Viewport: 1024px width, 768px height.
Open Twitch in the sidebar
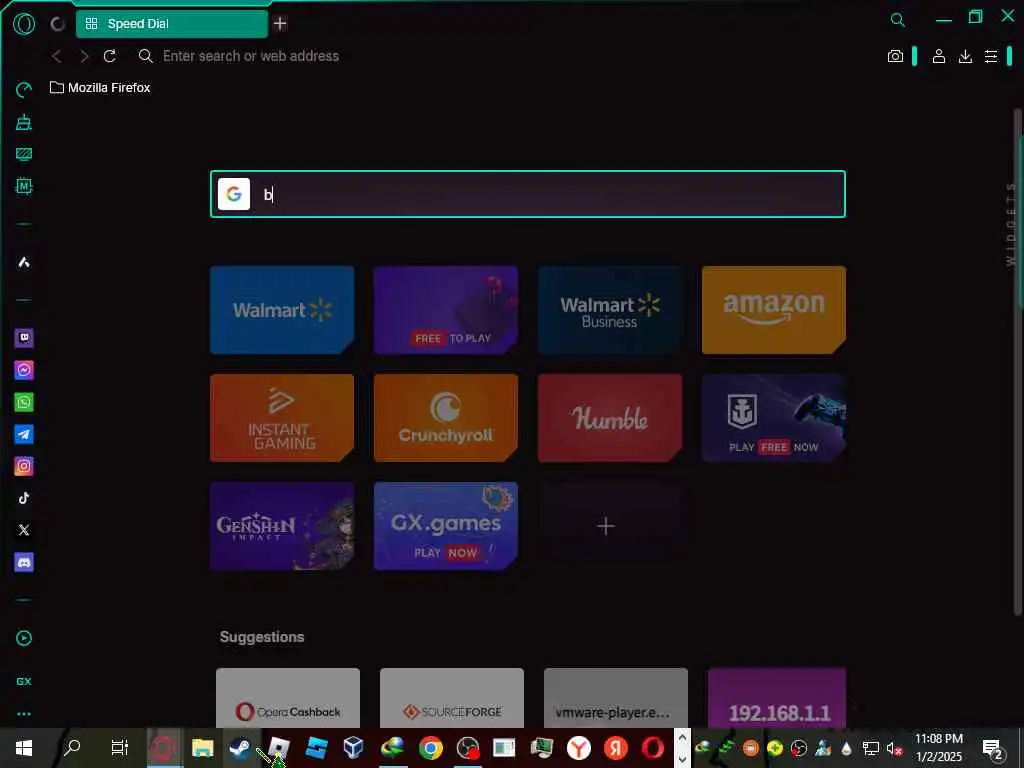click(24, 338)
